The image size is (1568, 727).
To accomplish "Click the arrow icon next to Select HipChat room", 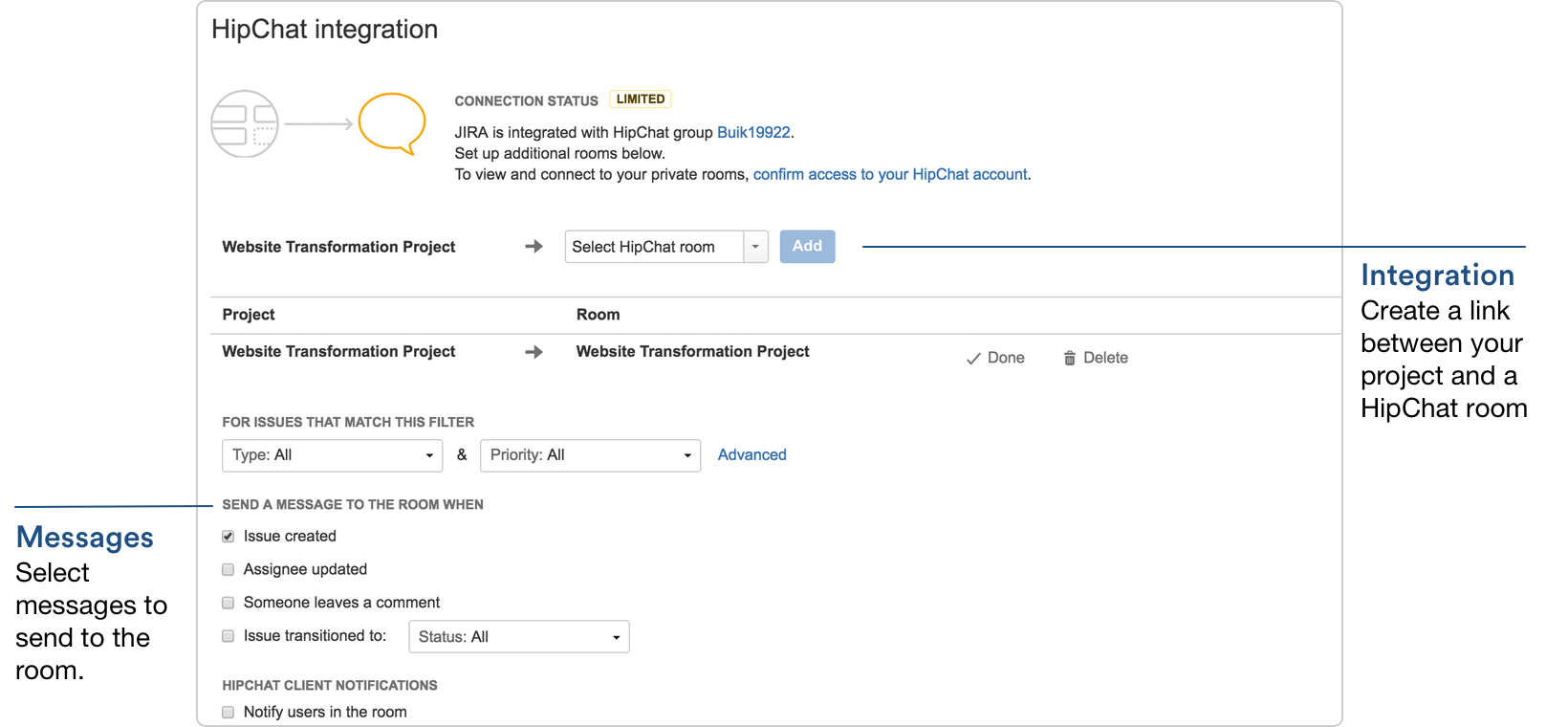I will coord(534,247).
